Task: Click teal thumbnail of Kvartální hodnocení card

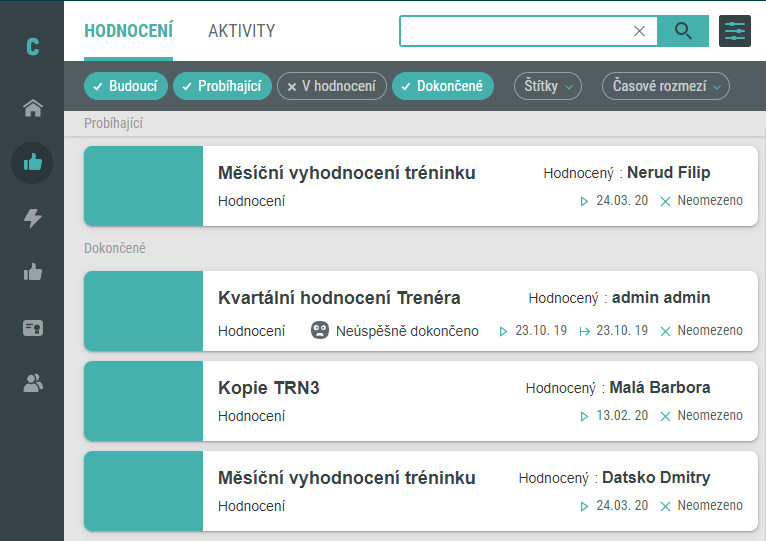Action: pyautogui.click(x=143, y=311)
